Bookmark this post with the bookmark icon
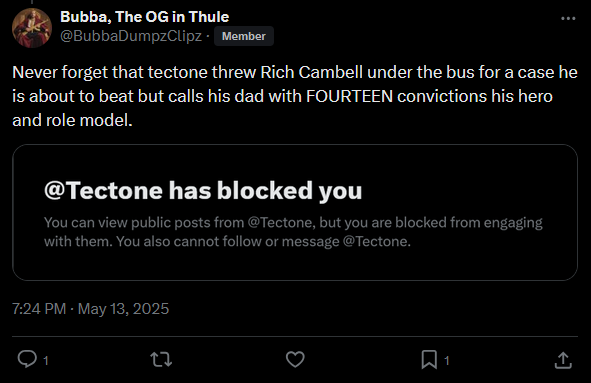The width and height of the screenshot is (591, 383). tap(429, 359)
